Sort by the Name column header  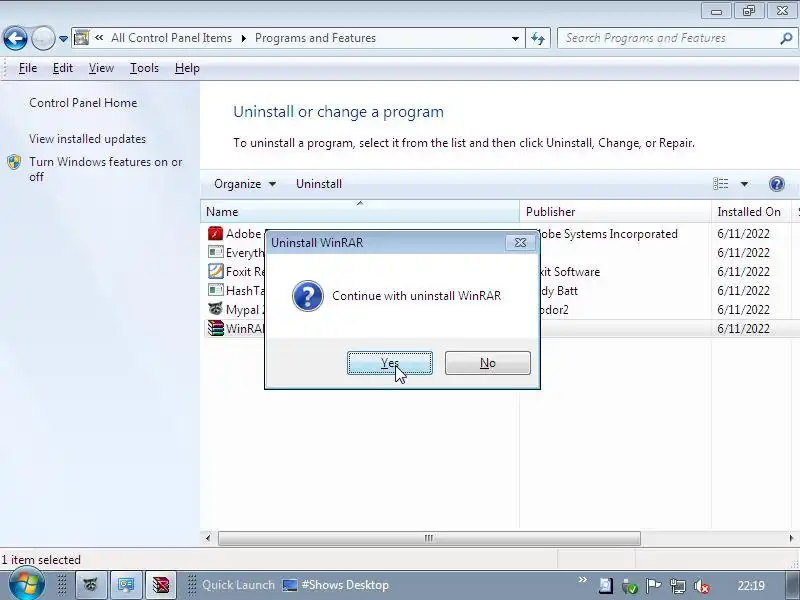[360, 212]
